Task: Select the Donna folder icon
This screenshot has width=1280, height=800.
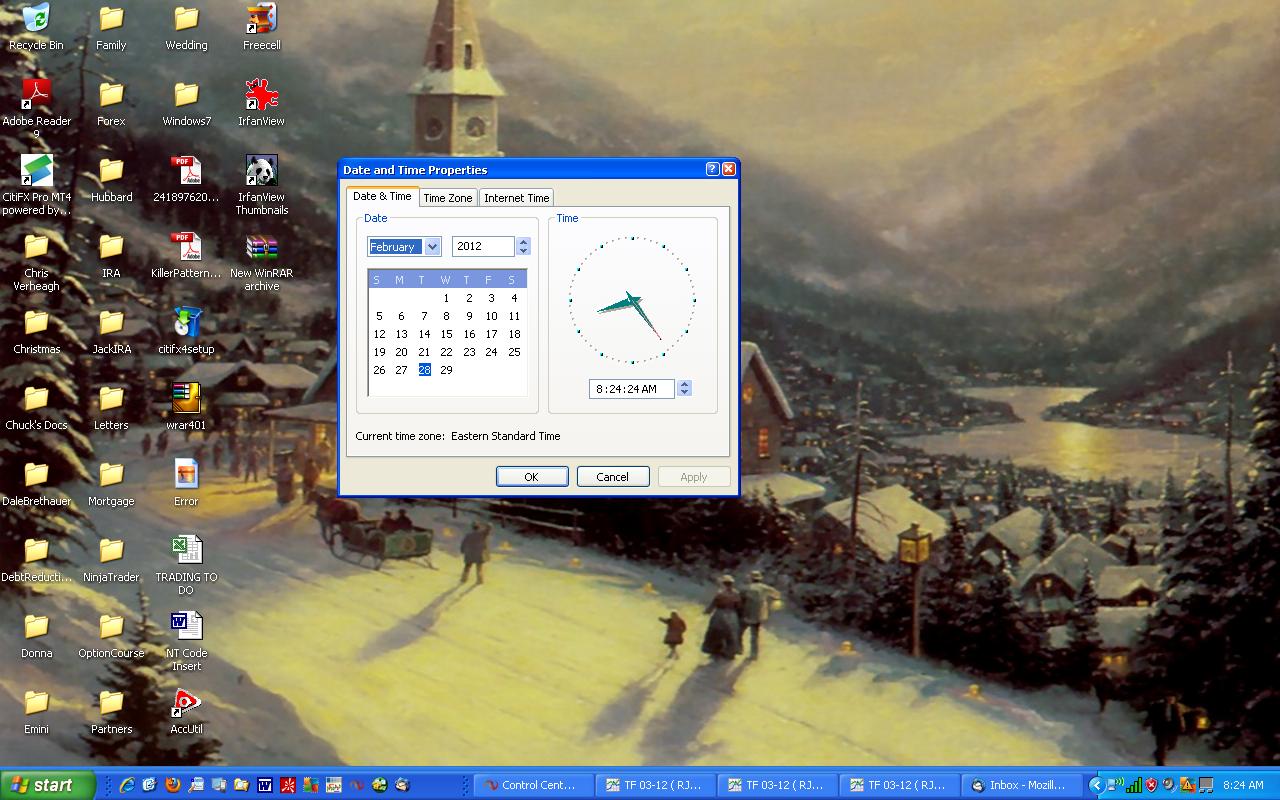Action: (x=36, y=635)
